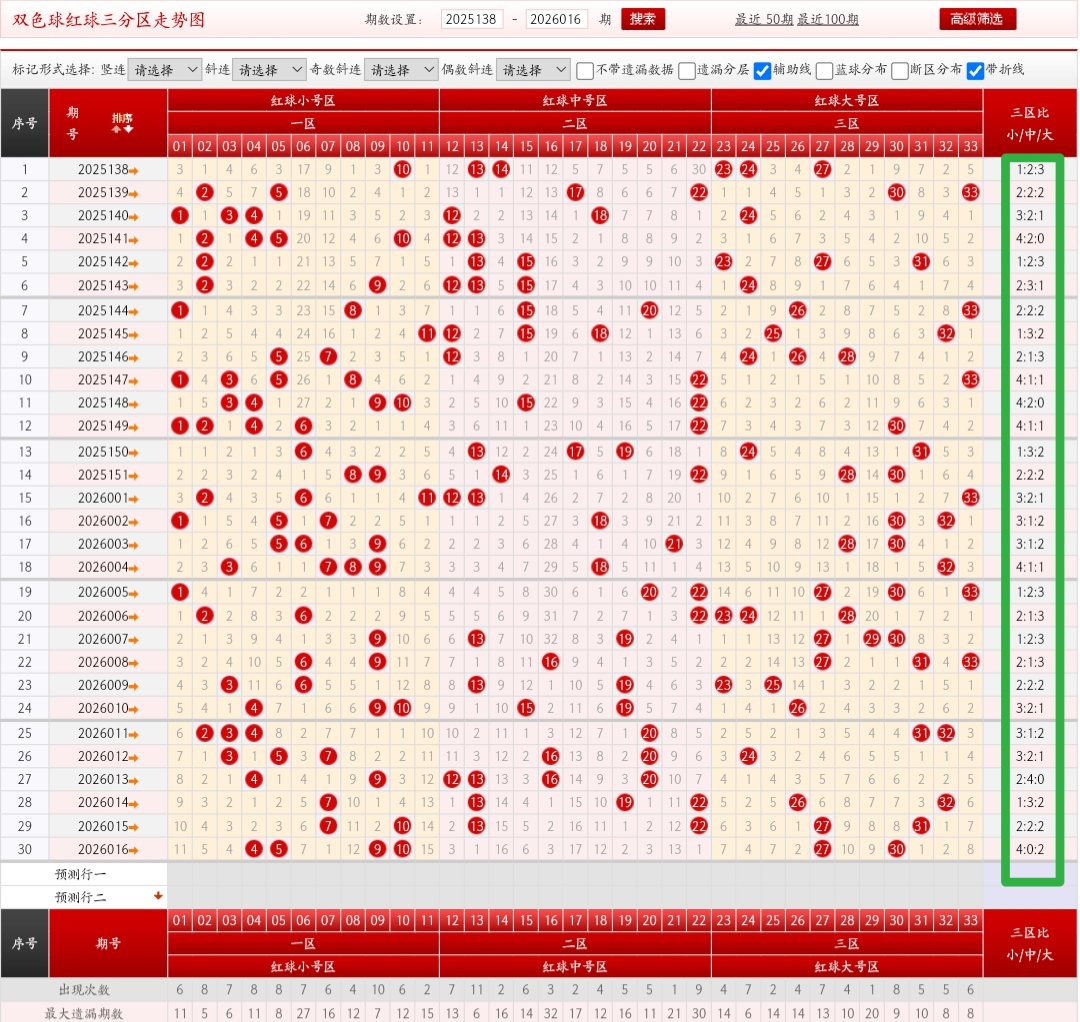Click the 排序 sort arrows icon
1080x1022 pixels.
pyautogui.click(x=123, y=129)
